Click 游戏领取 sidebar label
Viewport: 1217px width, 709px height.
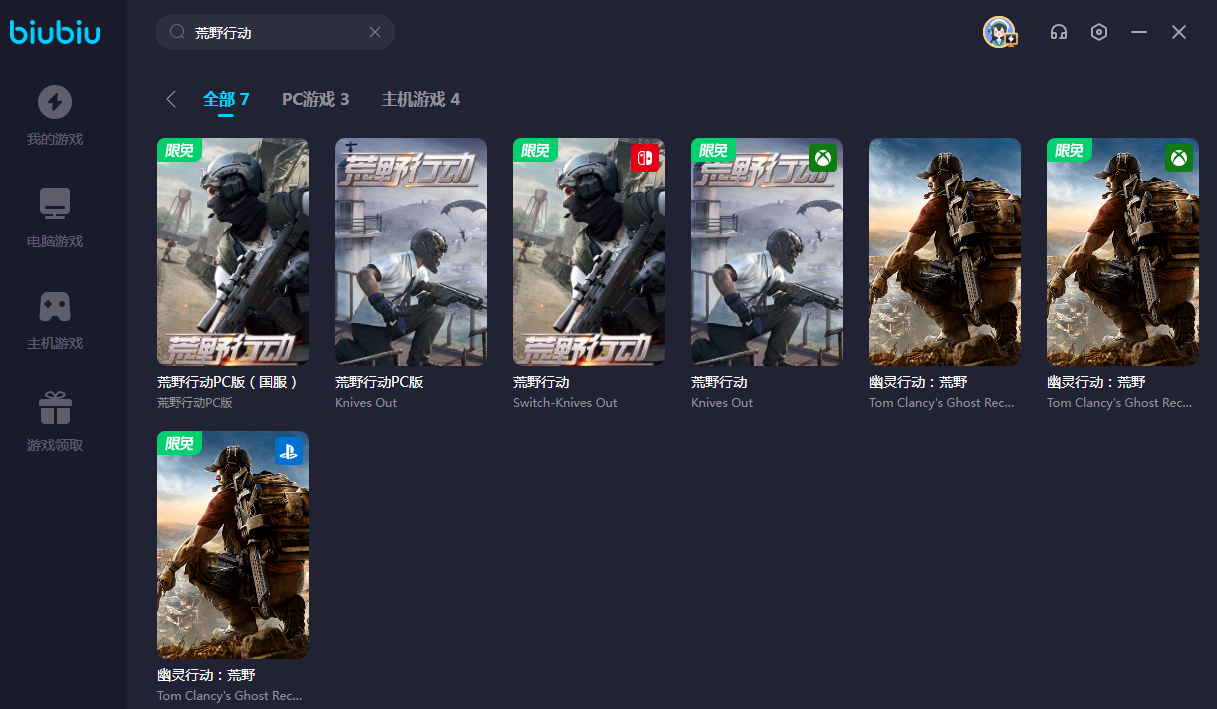coord(55,445)
